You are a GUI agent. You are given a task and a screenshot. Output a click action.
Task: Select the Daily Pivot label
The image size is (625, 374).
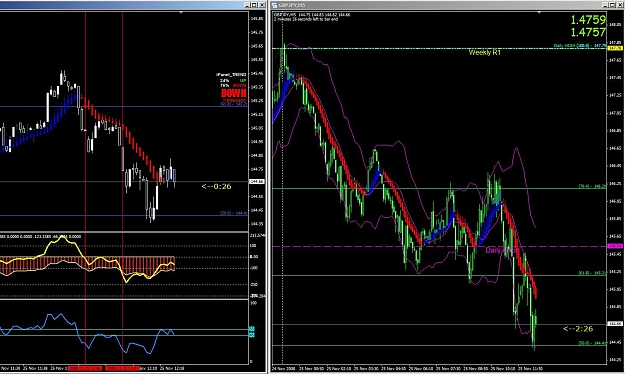point(501,250)
